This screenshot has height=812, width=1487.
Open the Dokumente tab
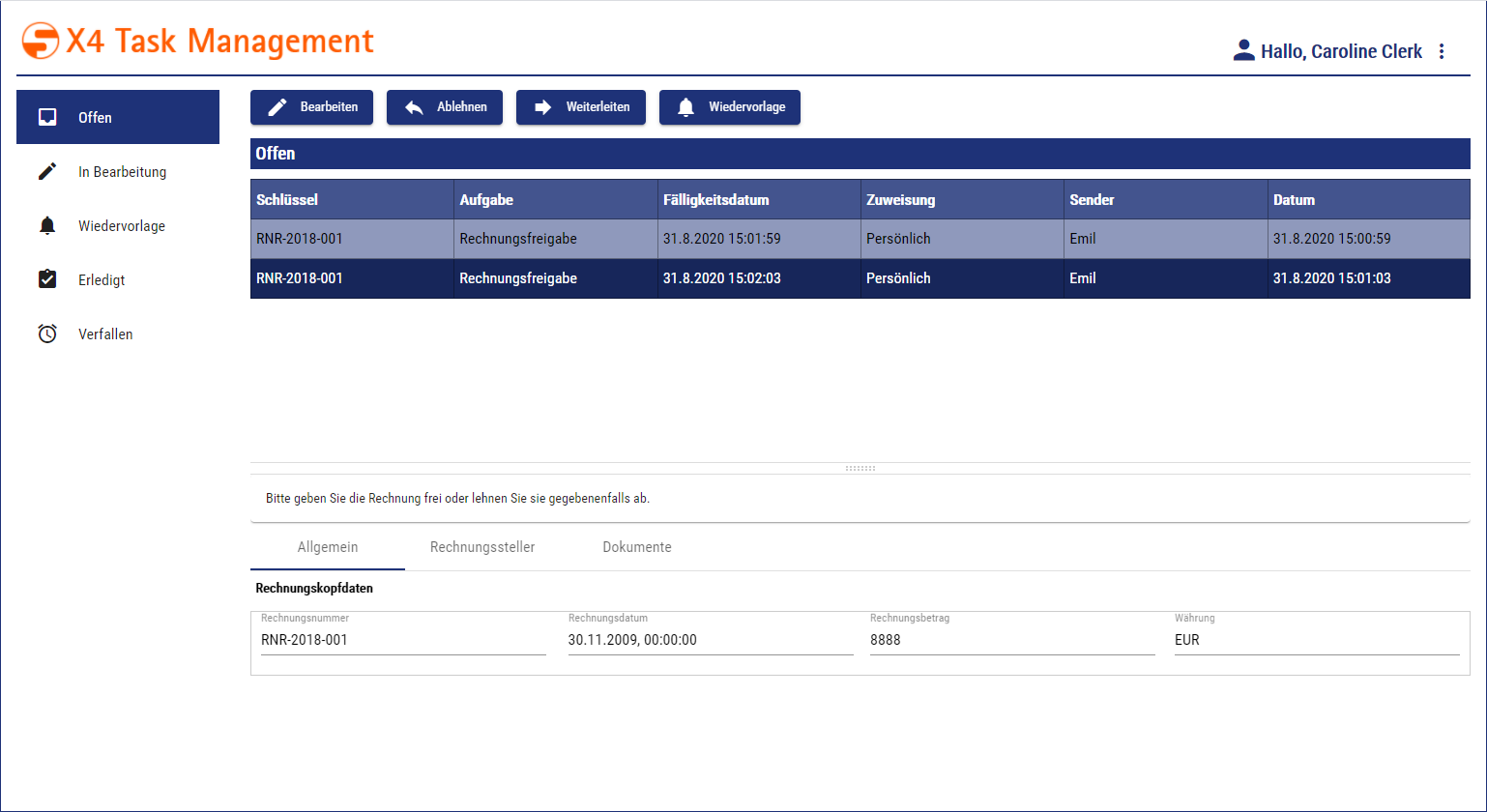(636, 546)
